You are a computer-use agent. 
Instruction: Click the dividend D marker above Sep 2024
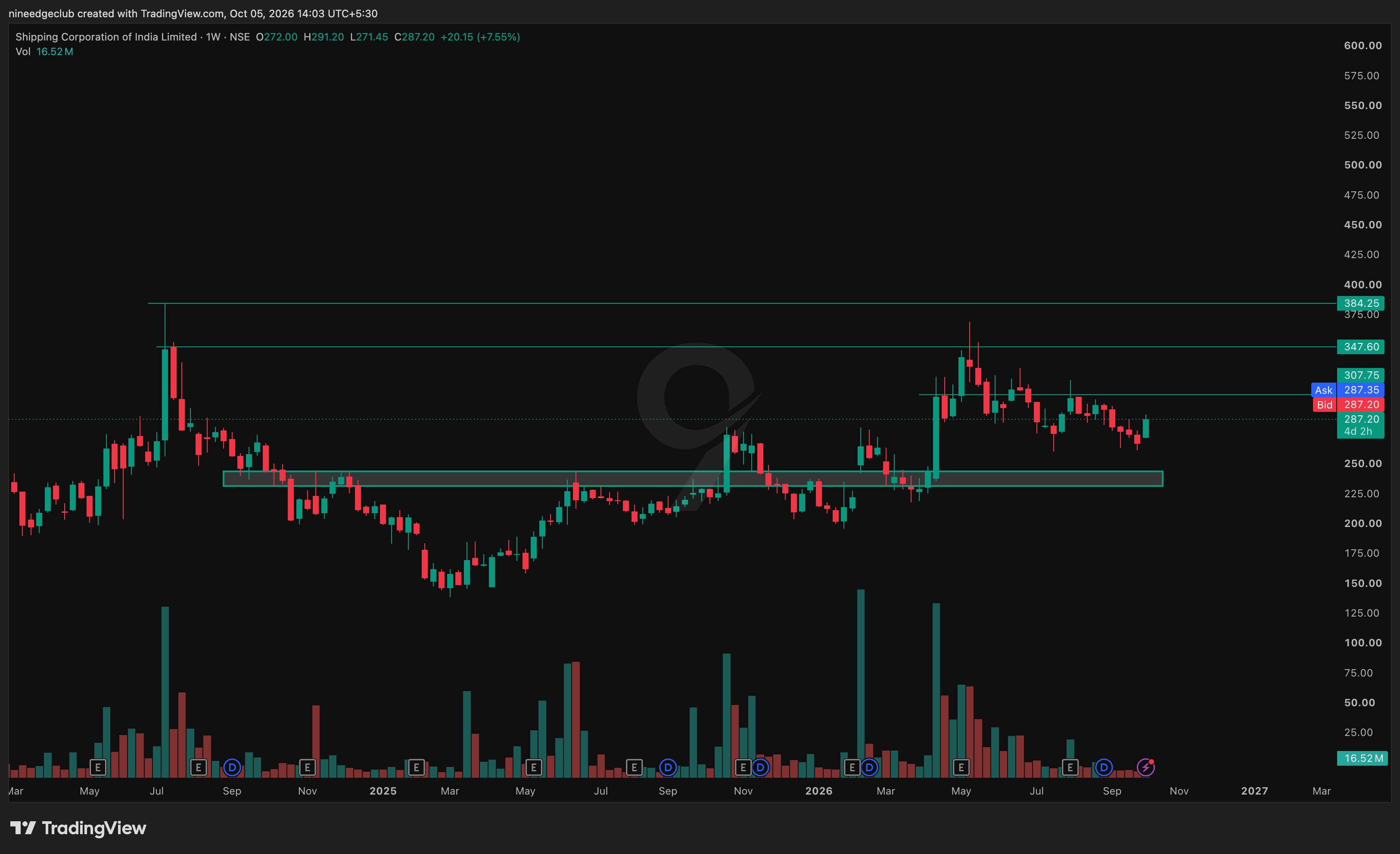pos(232,768)
